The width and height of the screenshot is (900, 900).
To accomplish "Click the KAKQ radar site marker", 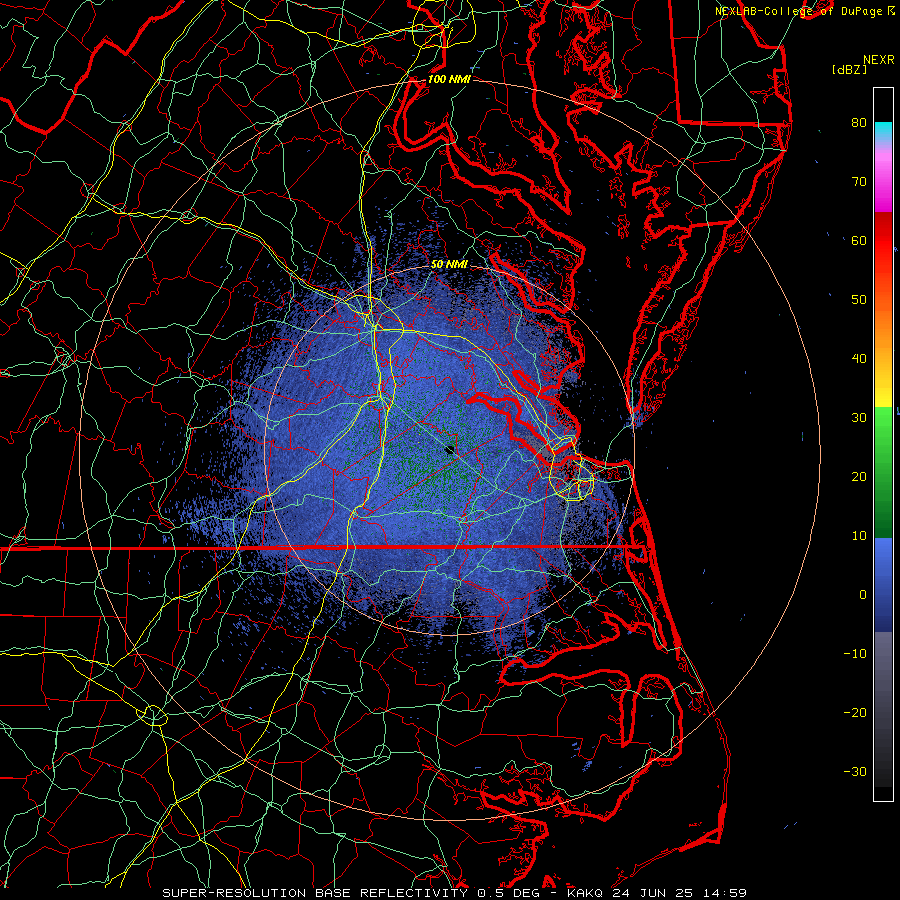I will tap(450, 449).
